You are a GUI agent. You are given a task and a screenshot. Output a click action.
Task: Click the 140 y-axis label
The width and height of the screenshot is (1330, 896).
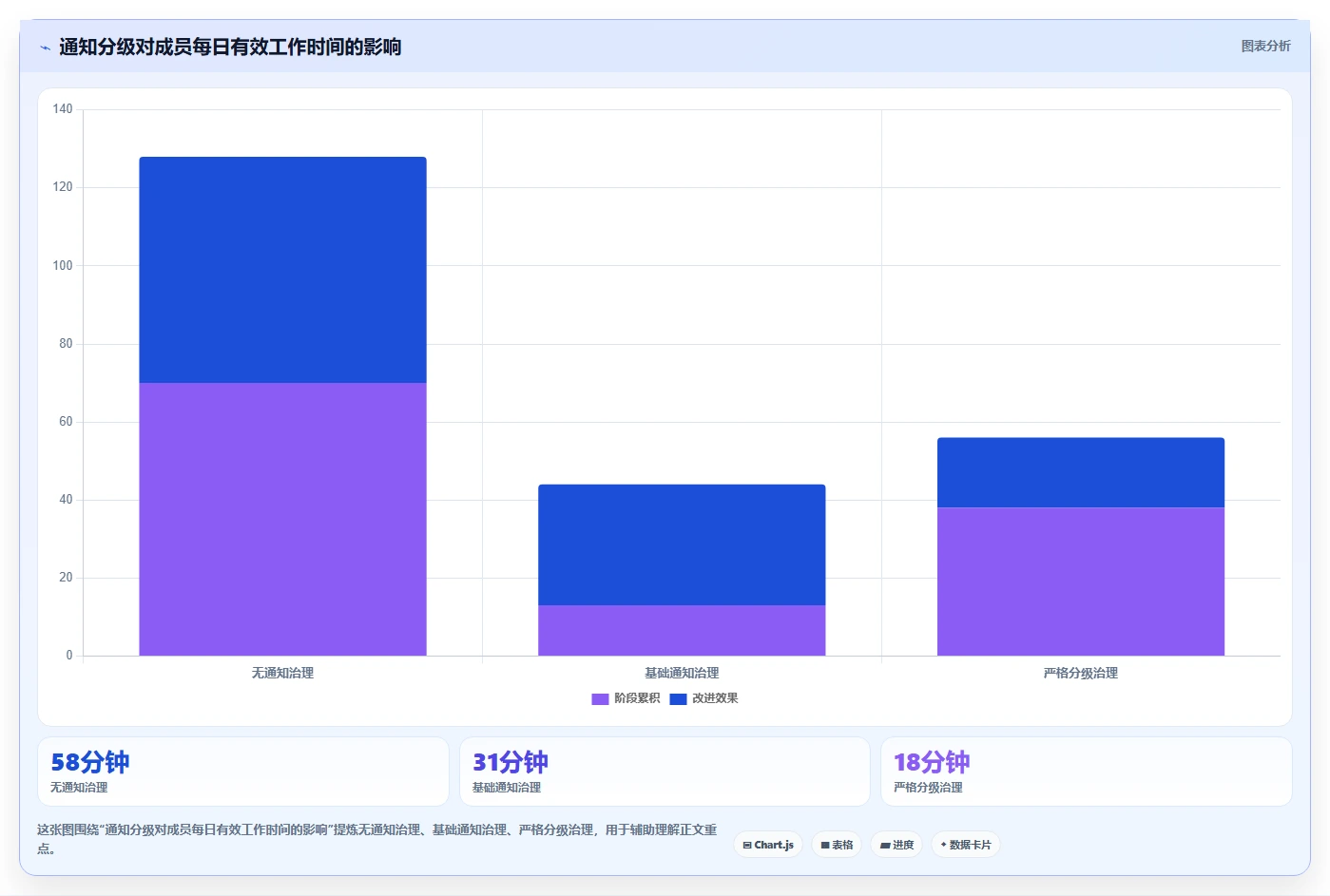(63, 109)
